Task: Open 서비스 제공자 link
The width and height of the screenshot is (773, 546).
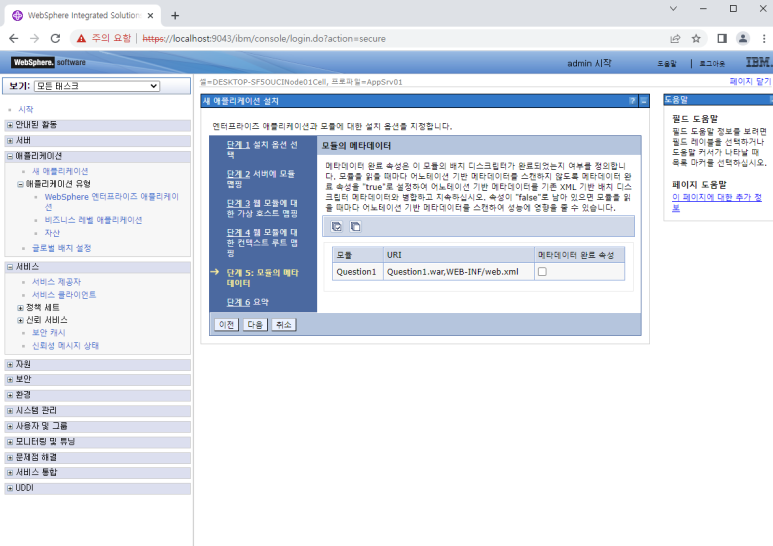Action: pos(56,282)
